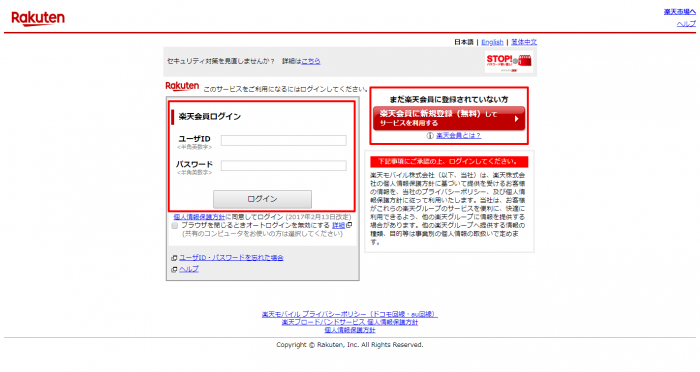Viewport: 700px width, 372px height.
Task: Click the ログイン button
Action: (x=262, y=199)
